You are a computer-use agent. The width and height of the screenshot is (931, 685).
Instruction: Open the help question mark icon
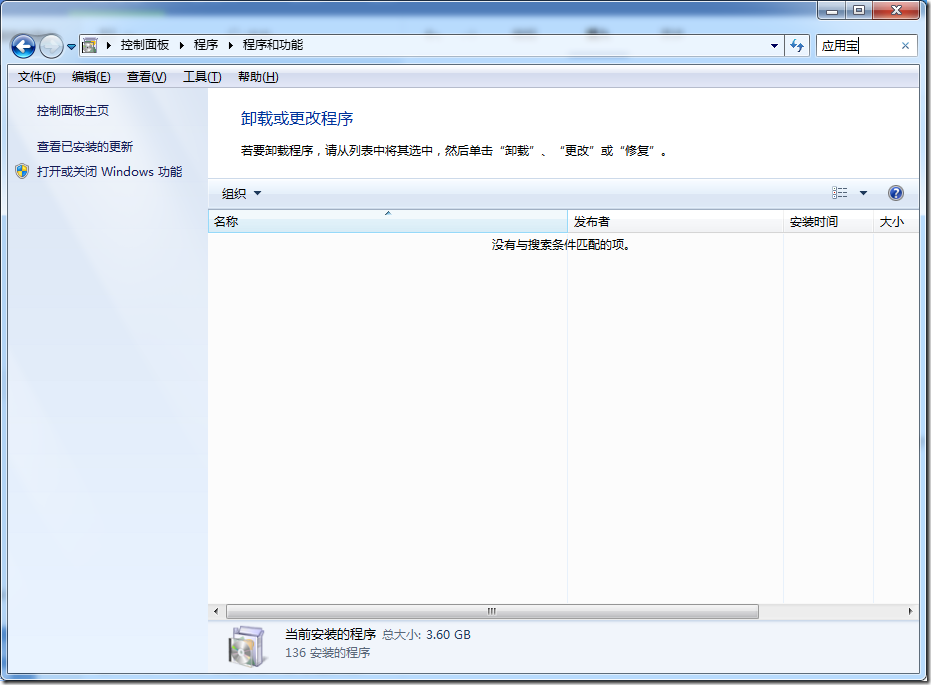pos(895,193)
